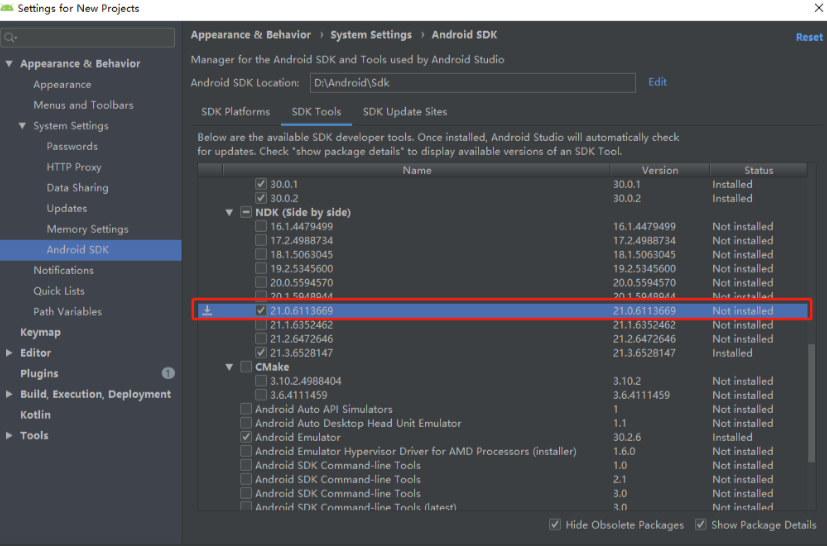The image size is (827, 546).
Task: Open the Quick Lists settings page
Action: click(59, 291)
